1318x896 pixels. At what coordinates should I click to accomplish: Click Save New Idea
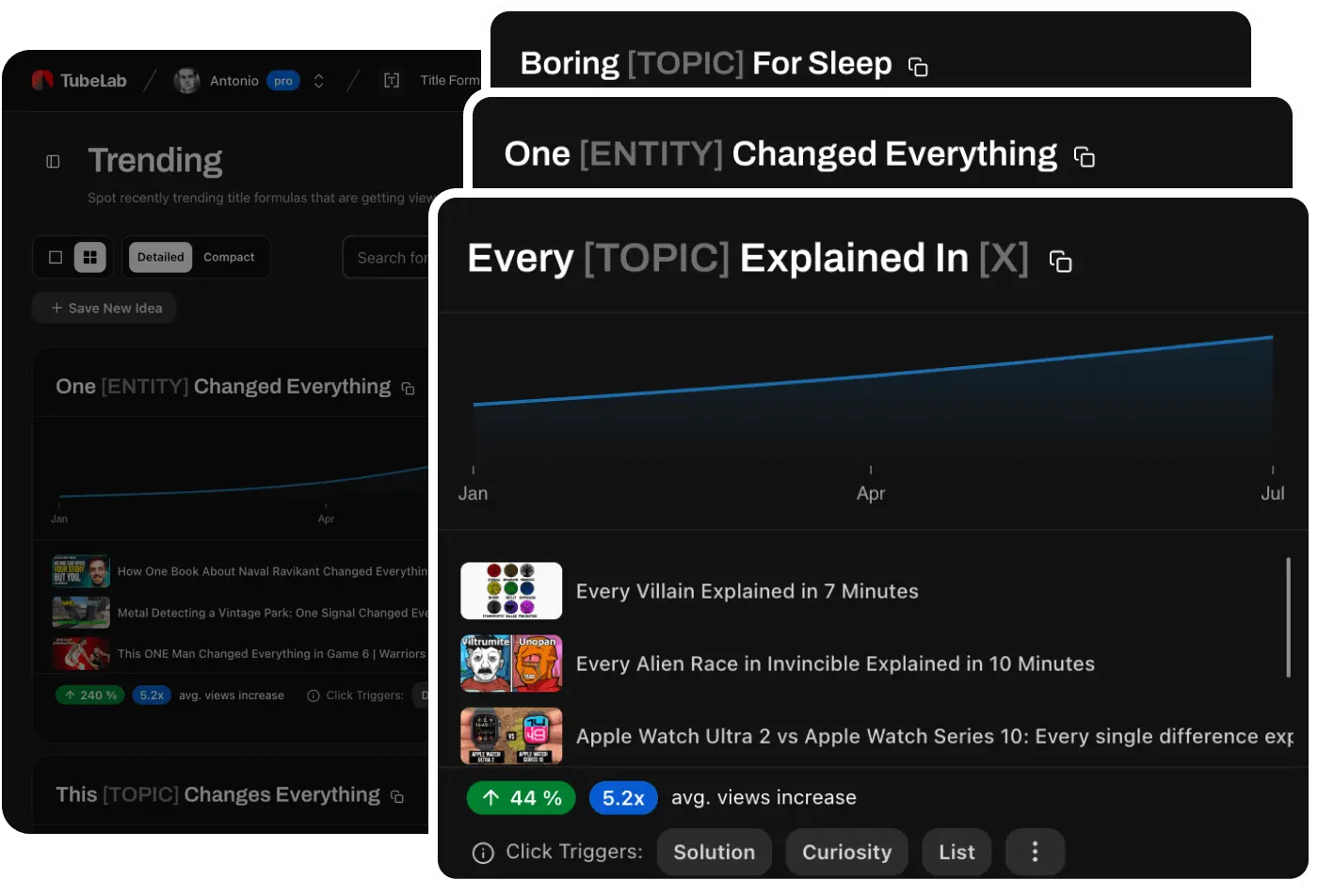pos(104,308)
